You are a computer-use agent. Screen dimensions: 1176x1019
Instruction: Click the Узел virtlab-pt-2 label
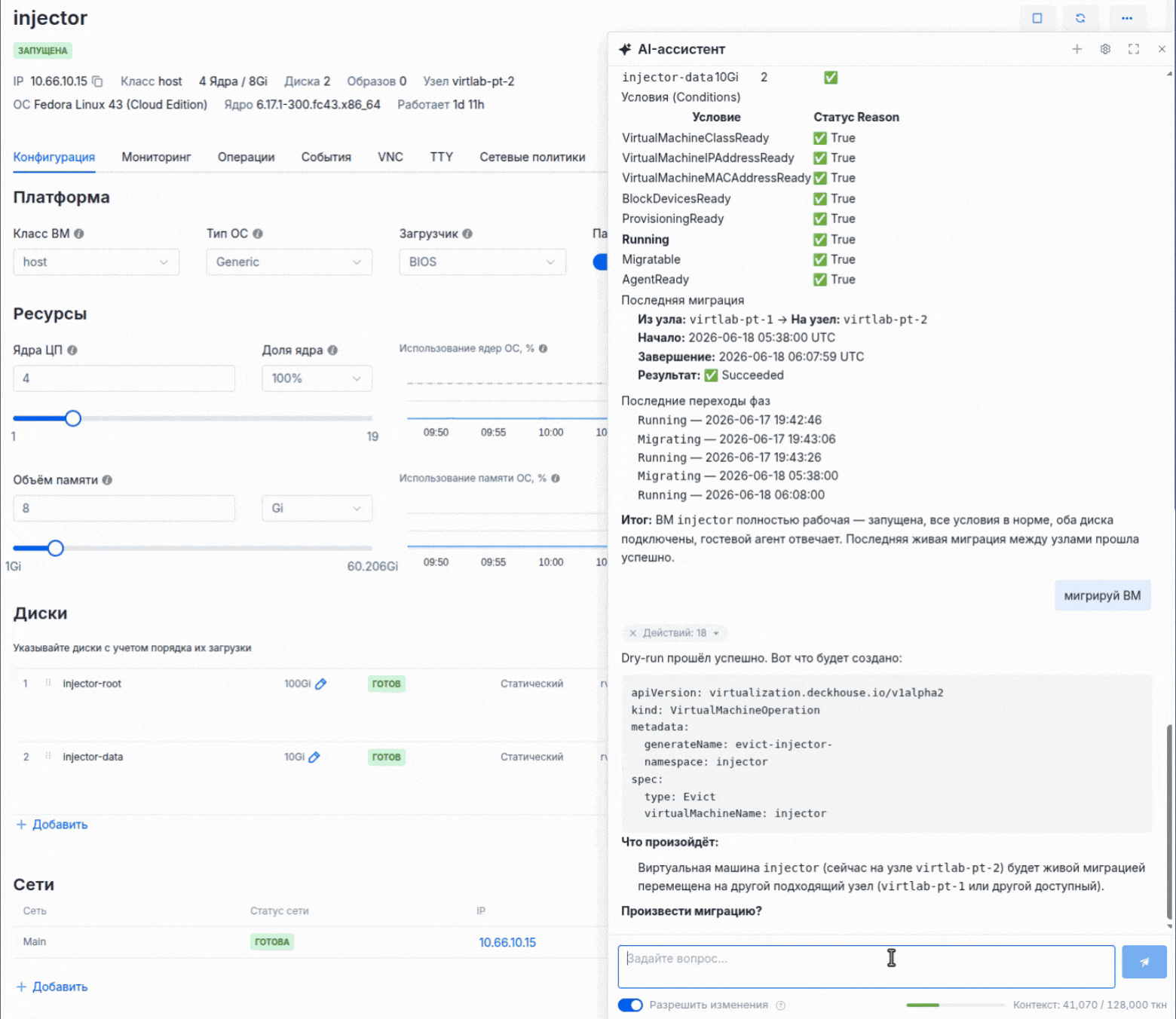tap(468, 81)
